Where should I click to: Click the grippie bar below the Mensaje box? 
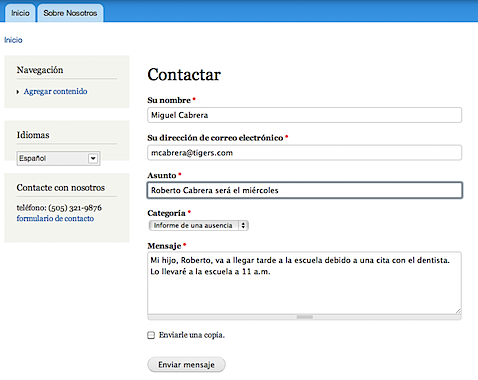click(304, 317)
